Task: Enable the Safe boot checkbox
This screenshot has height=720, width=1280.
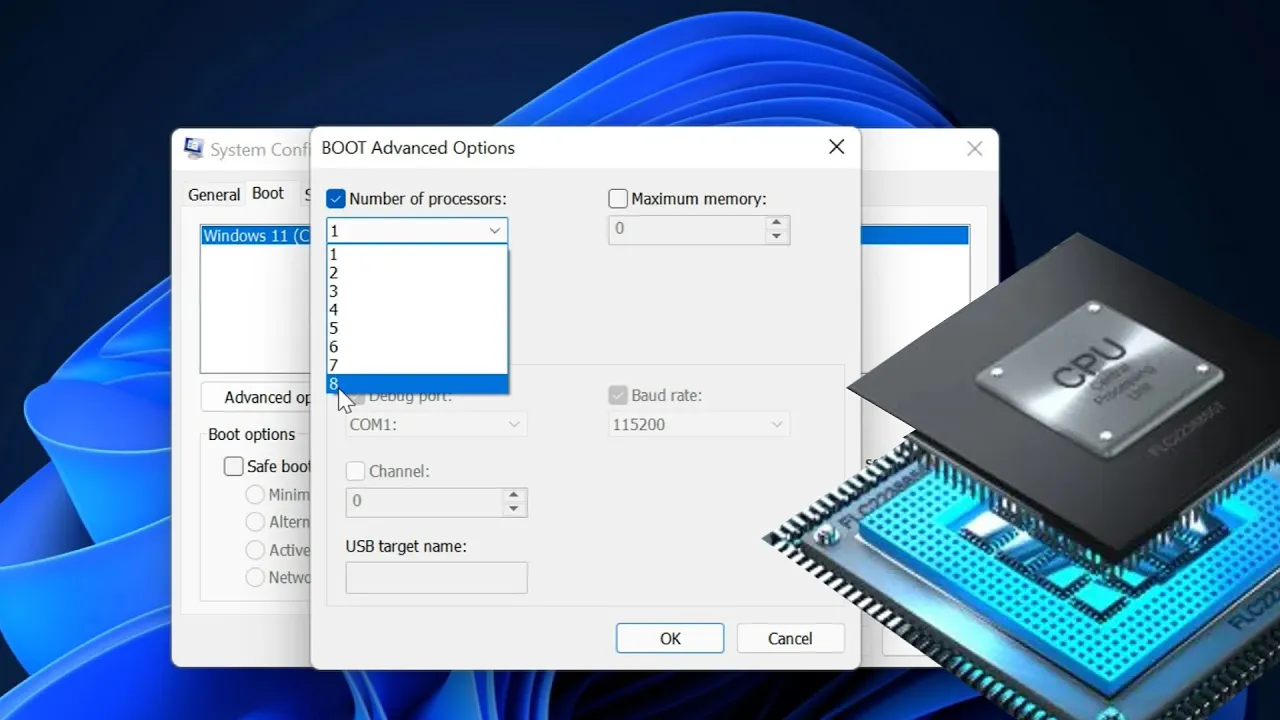Action: (233, 466)
